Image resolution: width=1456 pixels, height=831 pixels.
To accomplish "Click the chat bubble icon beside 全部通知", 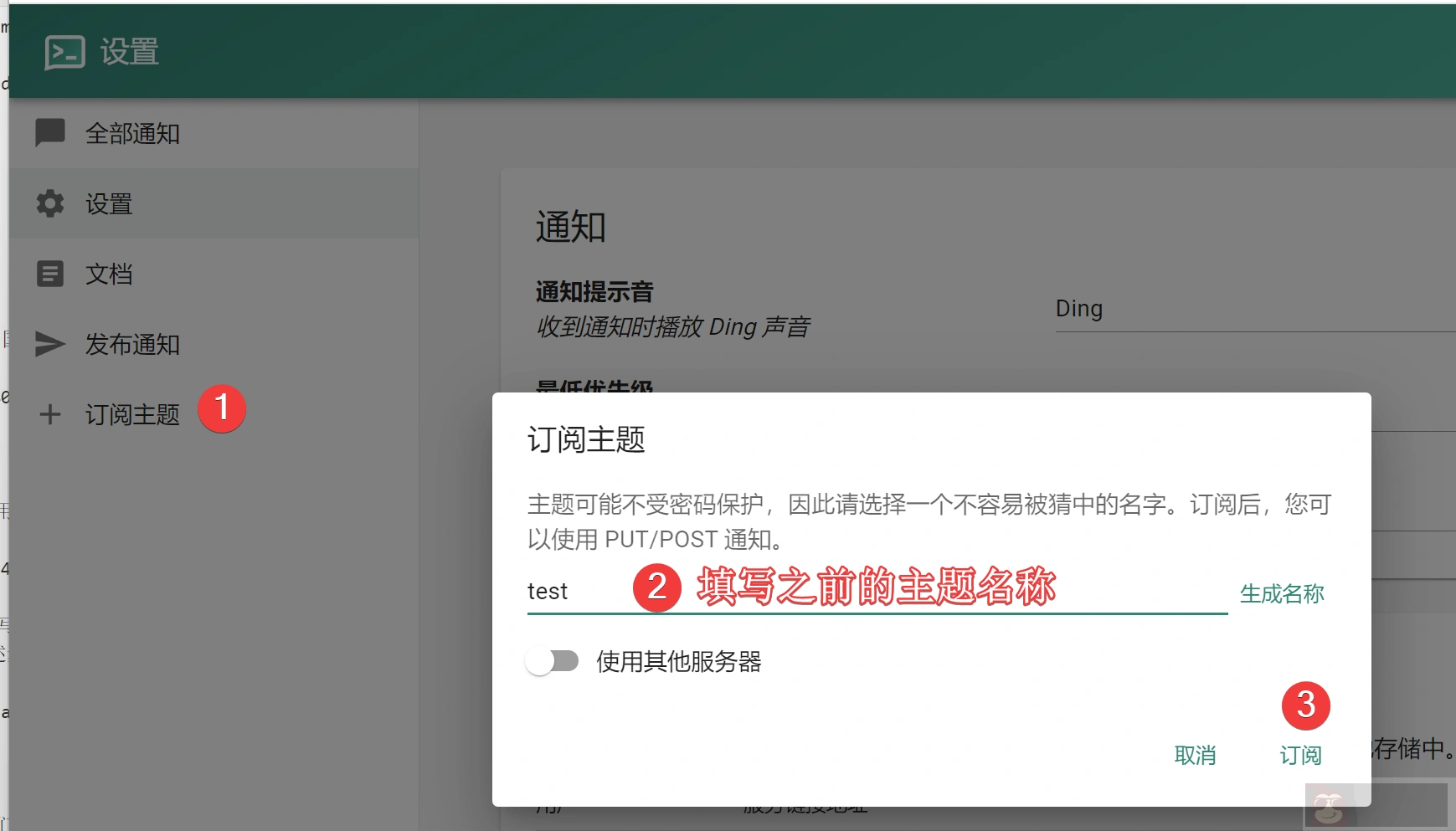I will click(x=50, y=133).
